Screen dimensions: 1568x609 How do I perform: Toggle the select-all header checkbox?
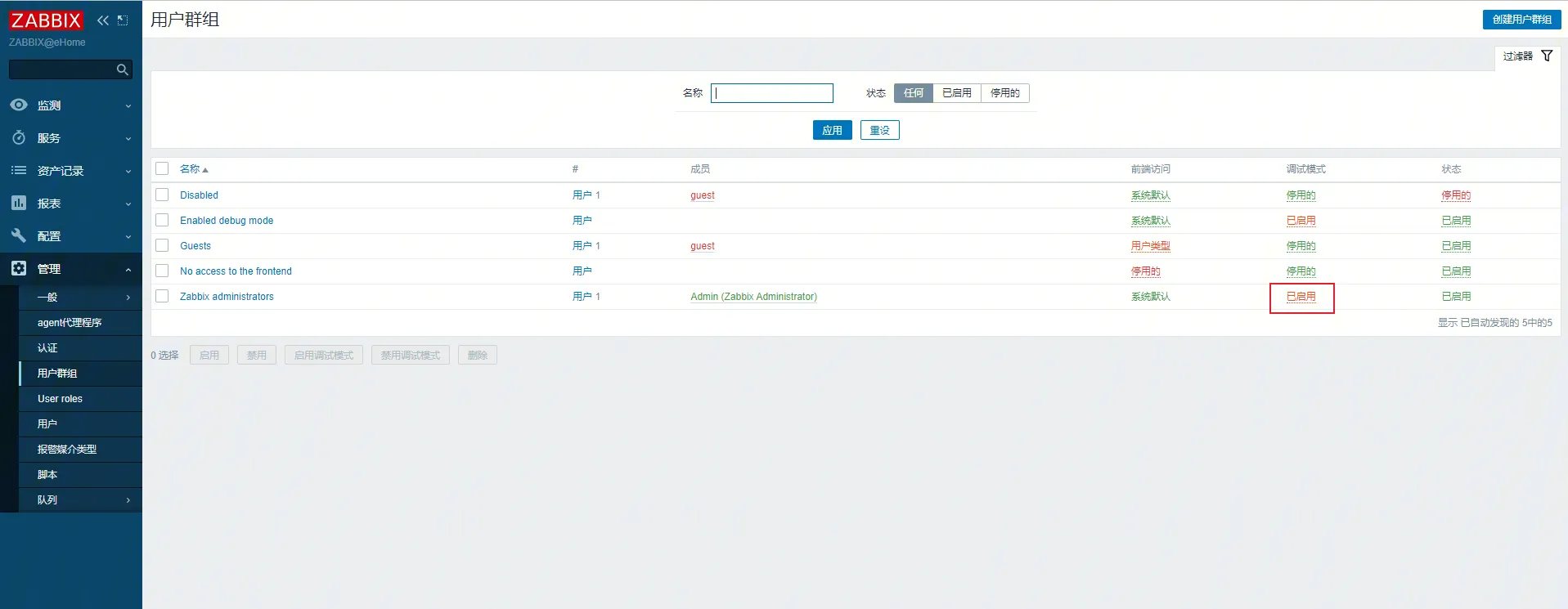[x=162, y=168]
